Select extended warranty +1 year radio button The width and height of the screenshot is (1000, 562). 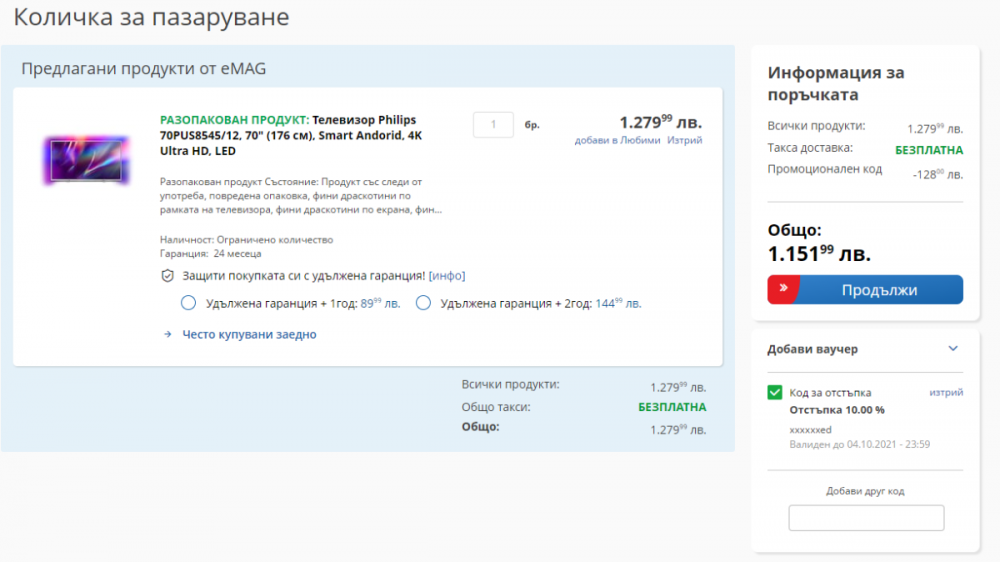click(x=188, y=303)
